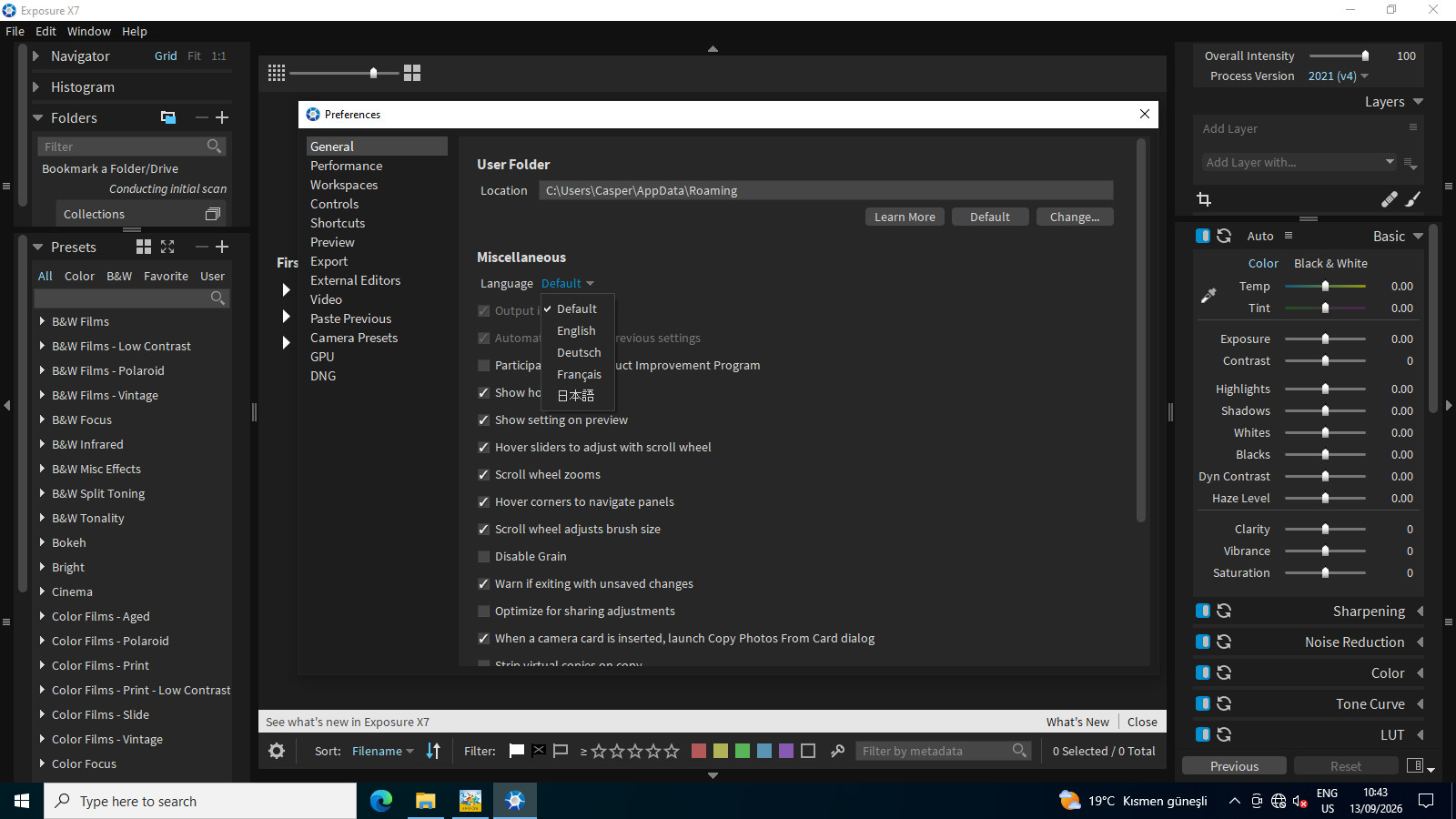Viewport: 1456px width, 819px height.
Task: Click the Change... location button
Action: pyautogui.click(x=1075, y=217)
